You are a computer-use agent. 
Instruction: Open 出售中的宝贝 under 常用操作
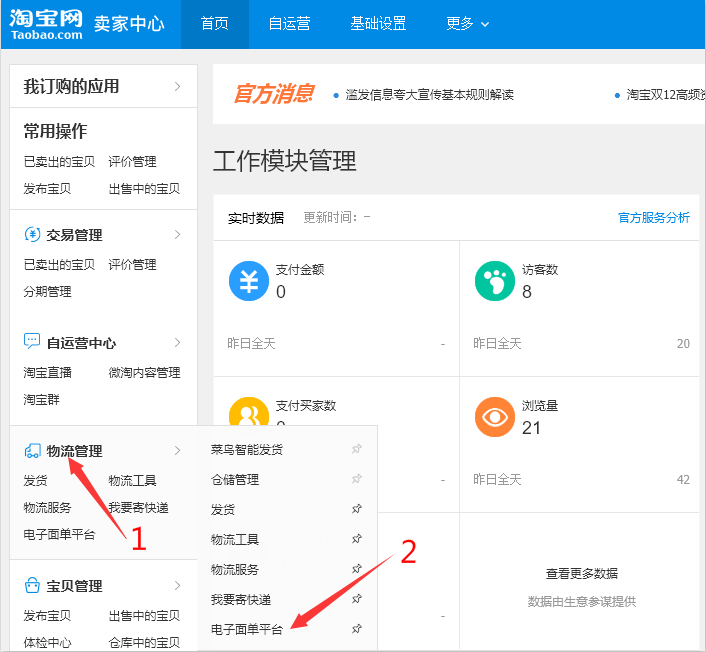(x=144, y=189)
